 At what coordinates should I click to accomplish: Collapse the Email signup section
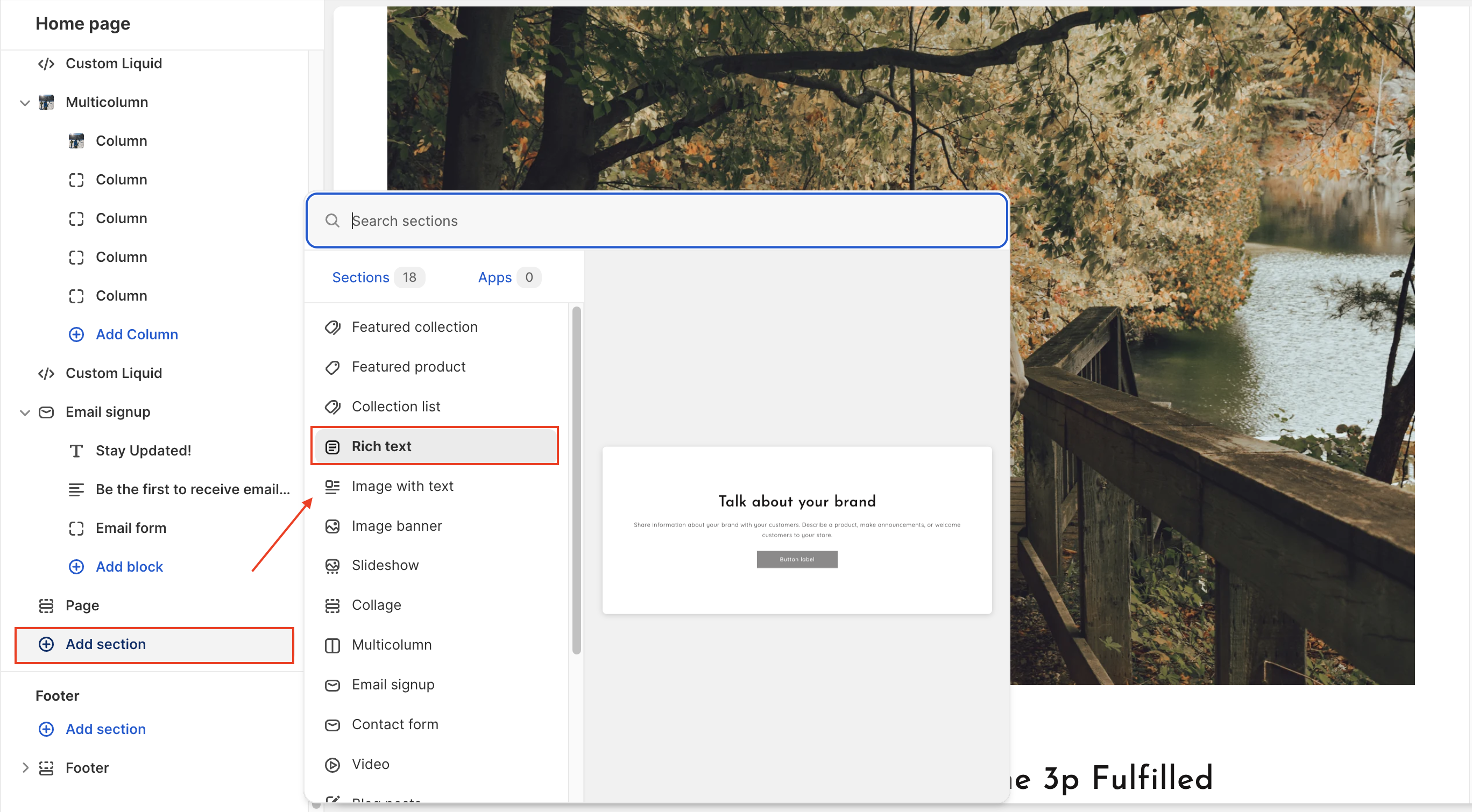pyautogui.click(x=25, y=412)
